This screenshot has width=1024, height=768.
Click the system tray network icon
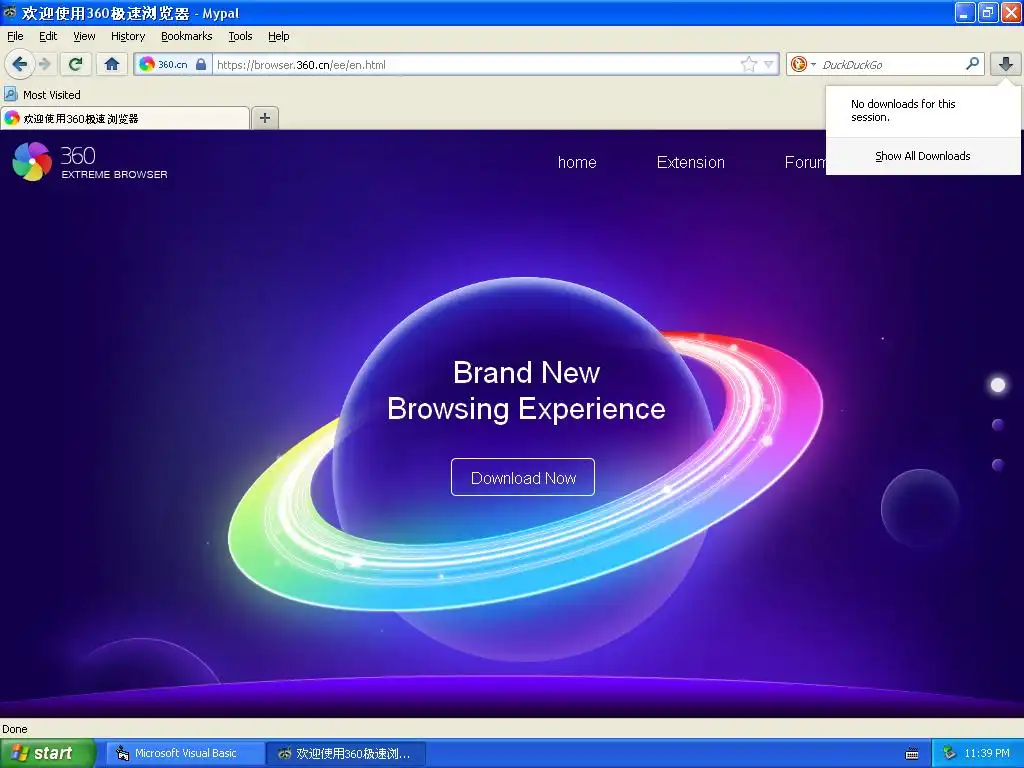949,753
